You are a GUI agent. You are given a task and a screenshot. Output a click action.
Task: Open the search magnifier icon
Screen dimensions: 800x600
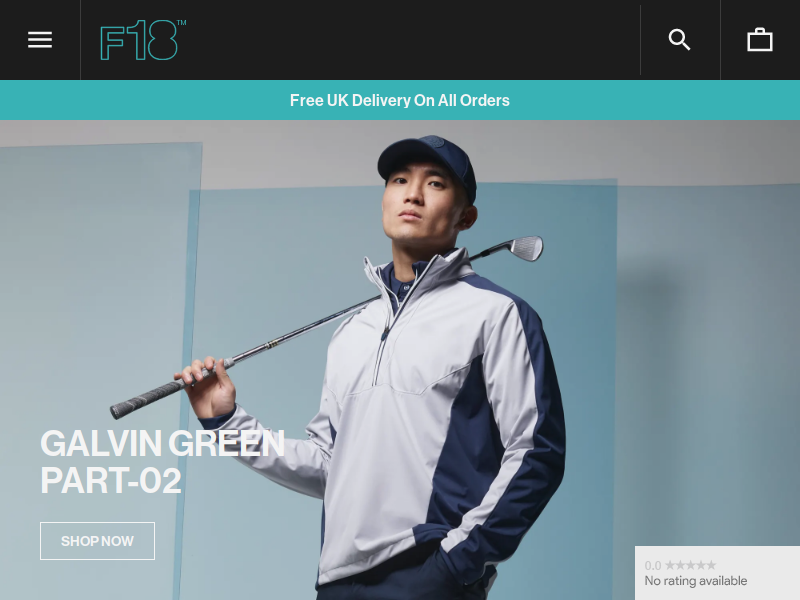pos(680,40)
